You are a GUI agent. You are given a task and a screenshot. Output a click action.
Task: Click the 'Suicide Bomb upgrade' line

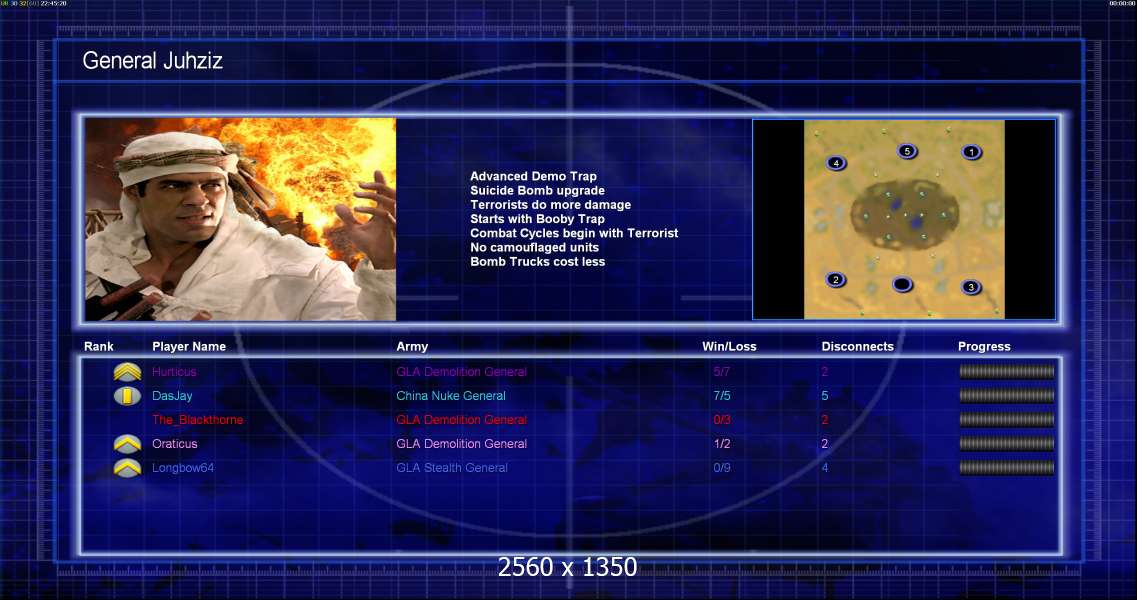coord(537,191)
